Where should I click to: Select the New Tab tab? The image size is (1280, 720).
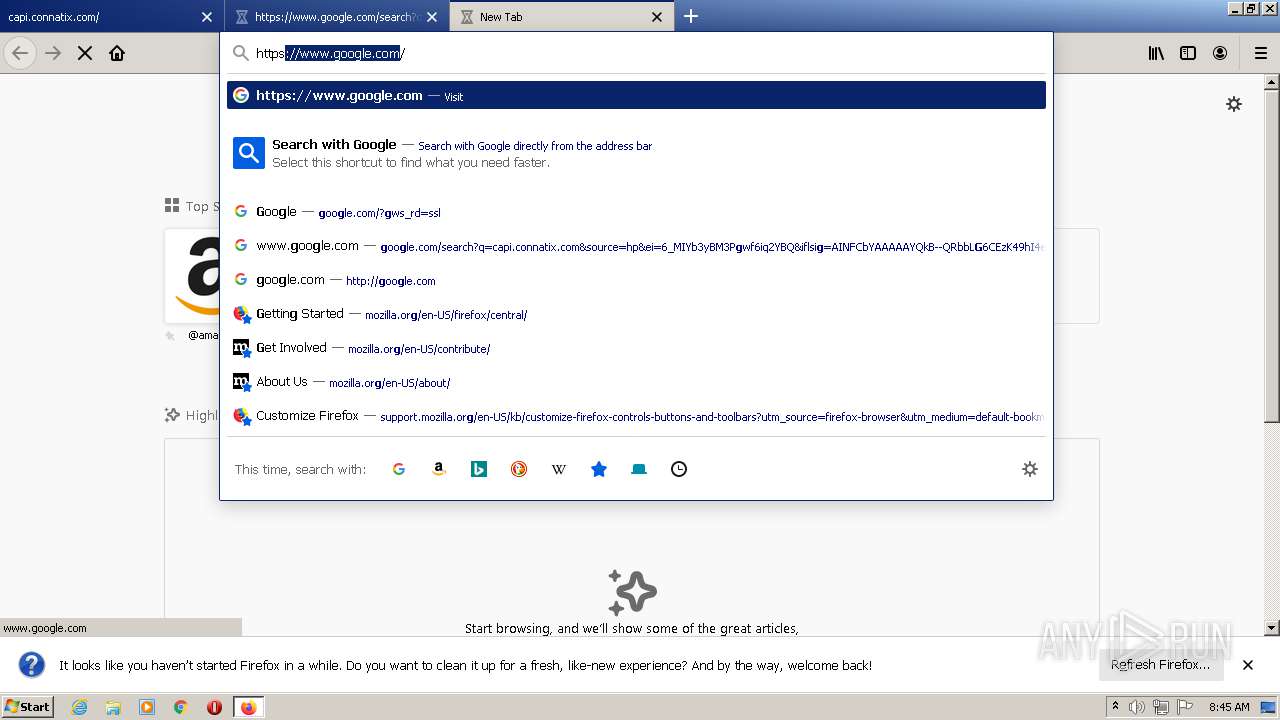tap(562, 17)
